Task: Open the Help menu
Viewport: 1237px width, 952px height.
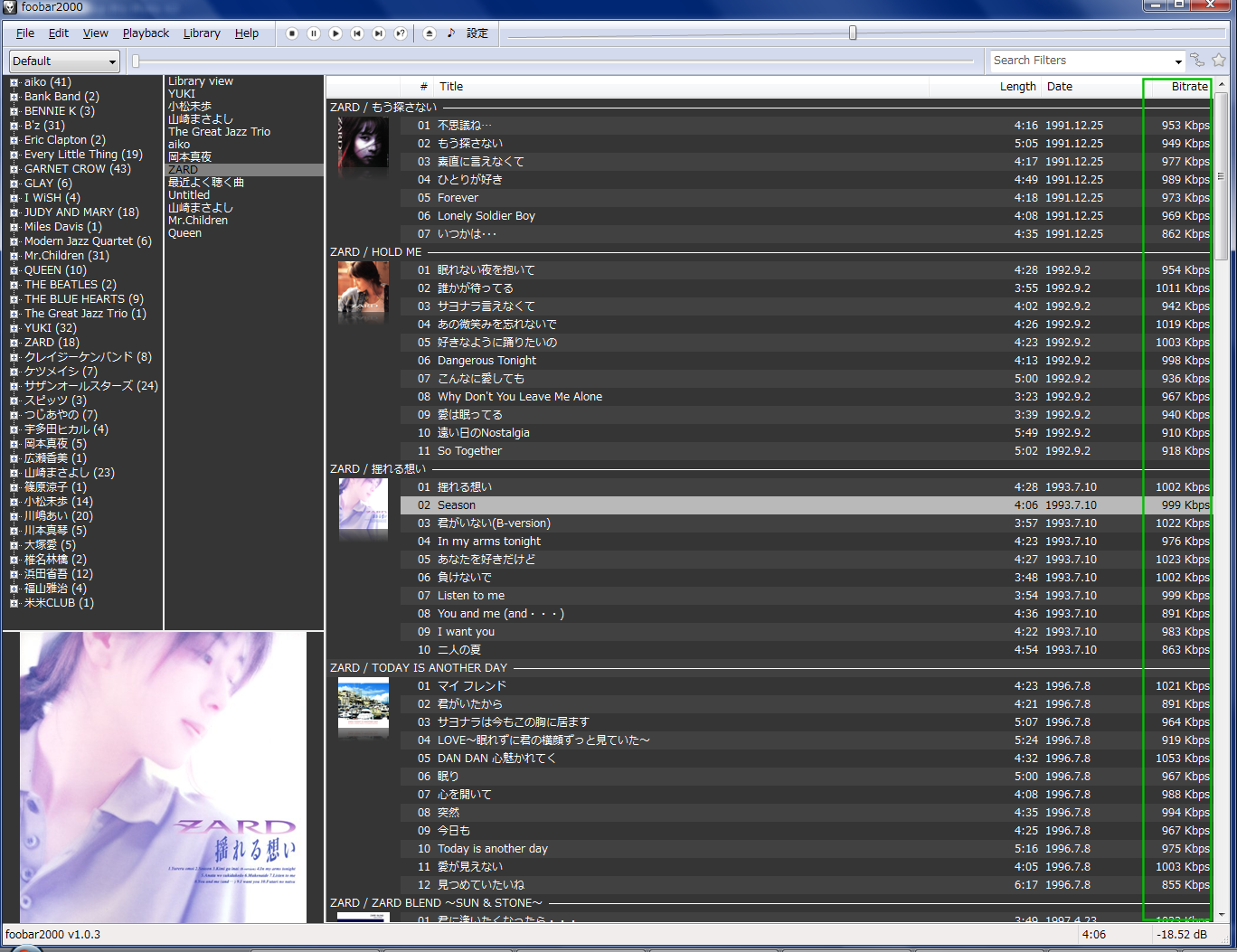Action: (x=247, y=33)
